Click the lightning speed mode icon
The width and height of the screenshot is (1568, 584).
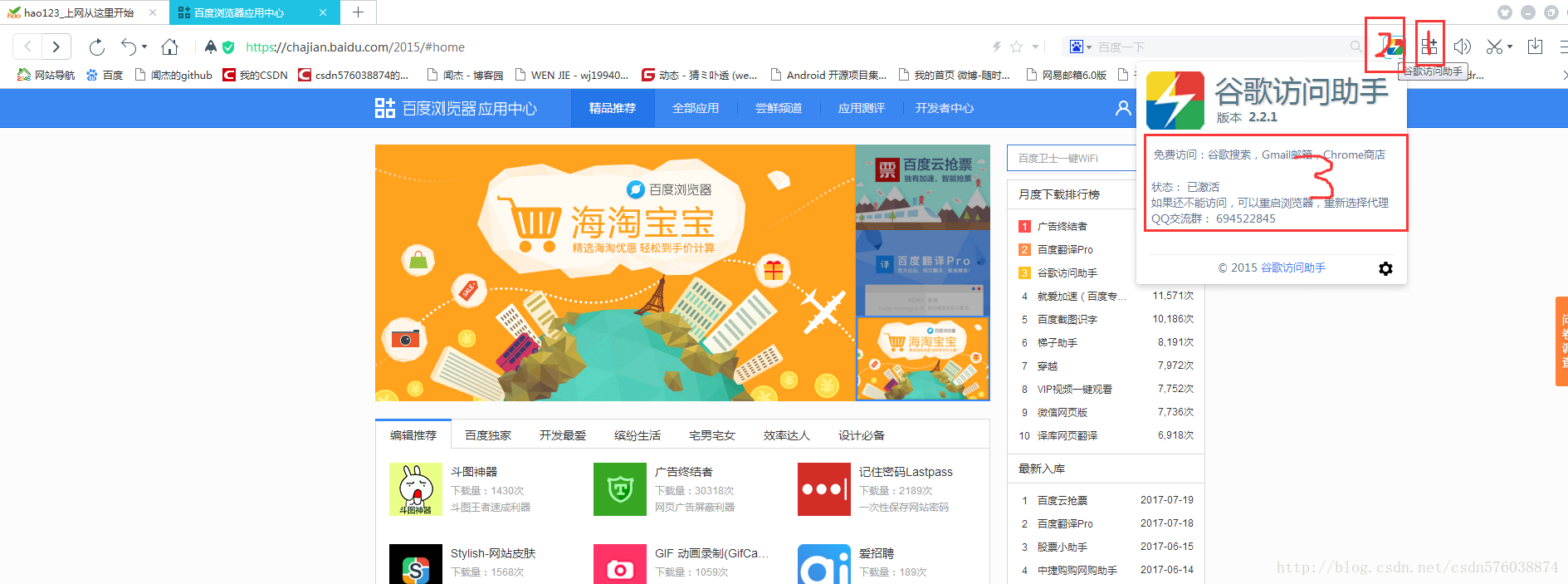tap(997, 47)
